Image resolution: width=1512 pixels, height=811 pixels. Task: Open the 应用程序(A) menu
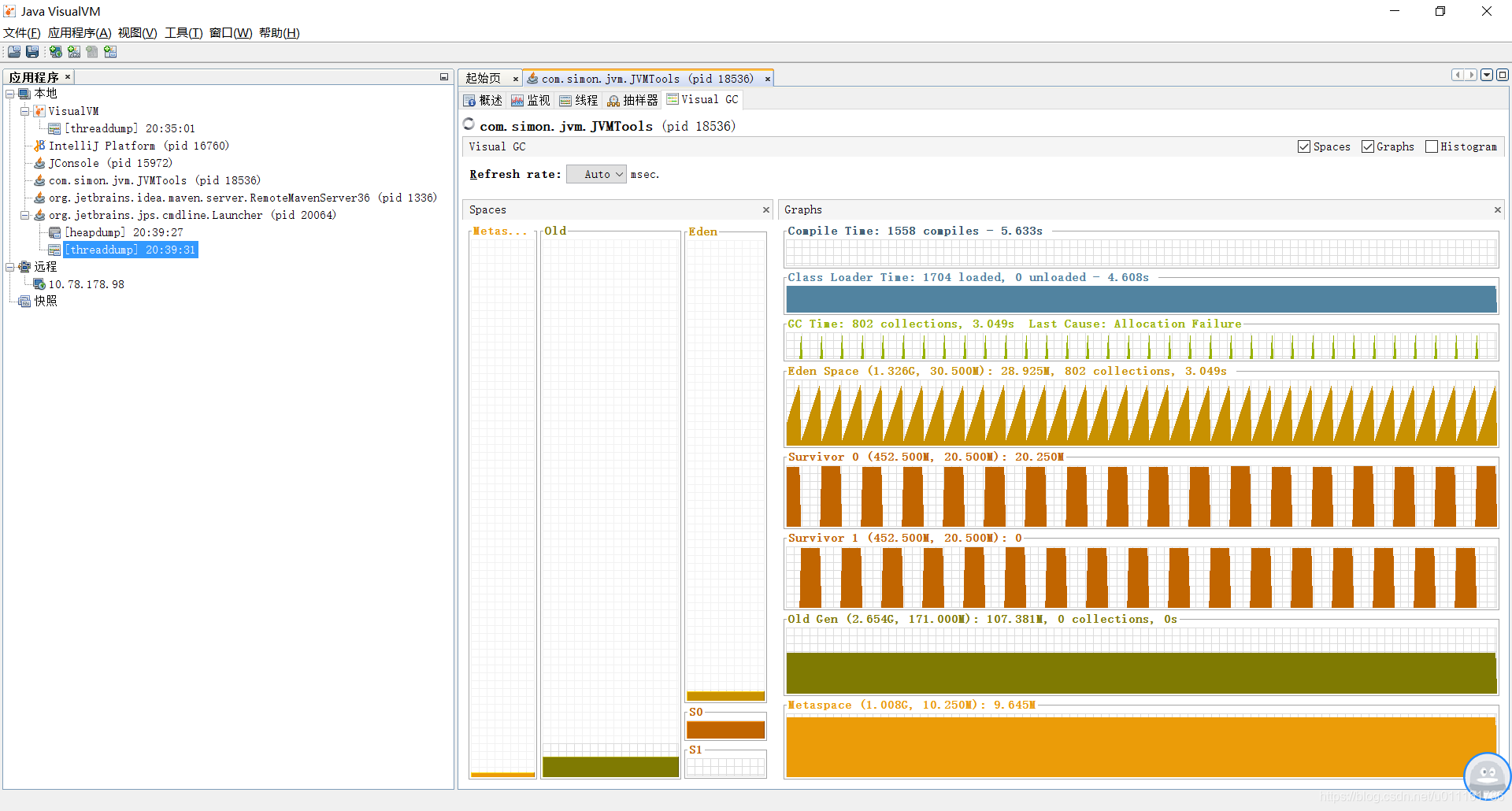point(80,33)
